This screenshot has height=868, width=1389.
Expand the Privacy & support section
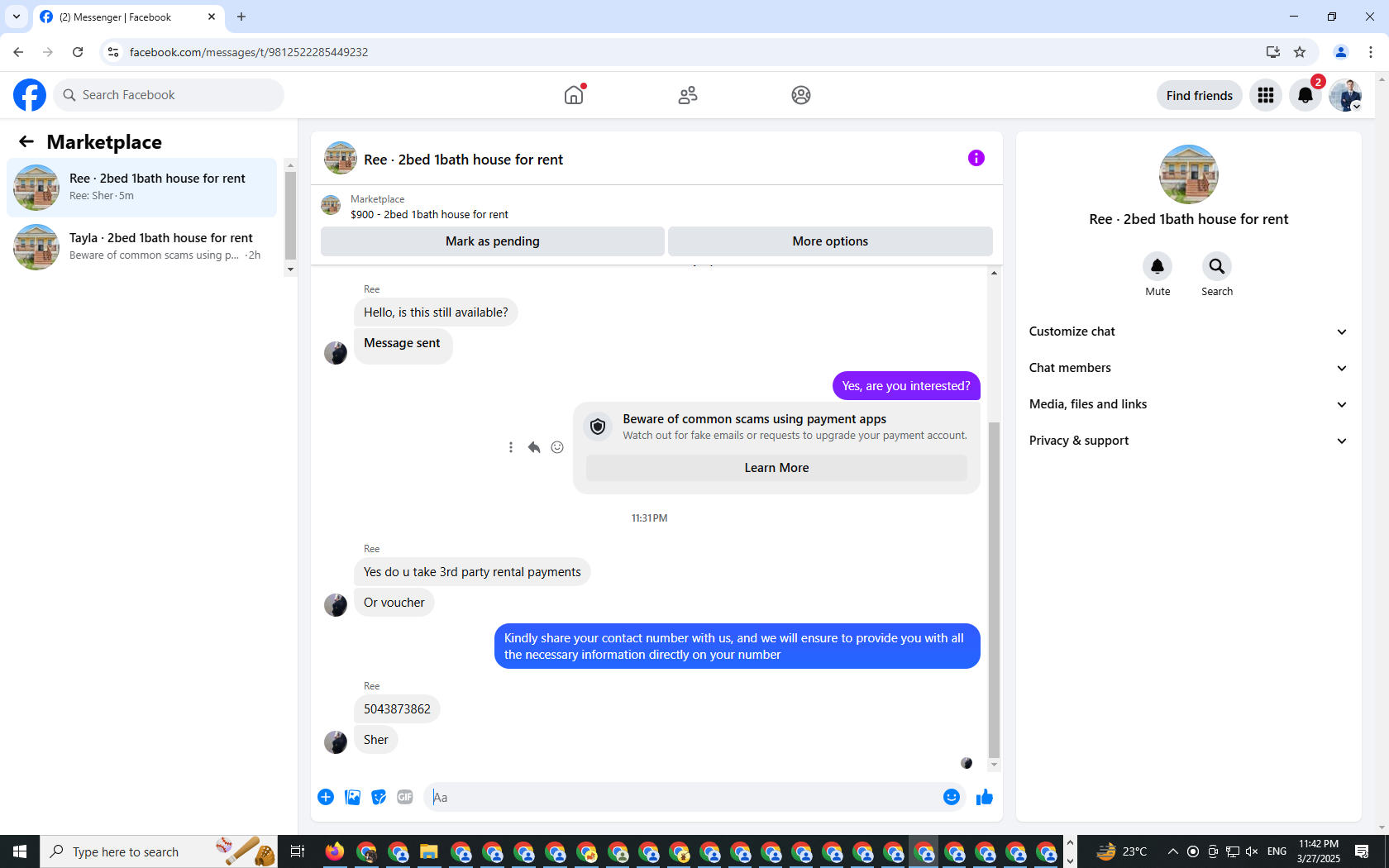tap(1188, 441)
